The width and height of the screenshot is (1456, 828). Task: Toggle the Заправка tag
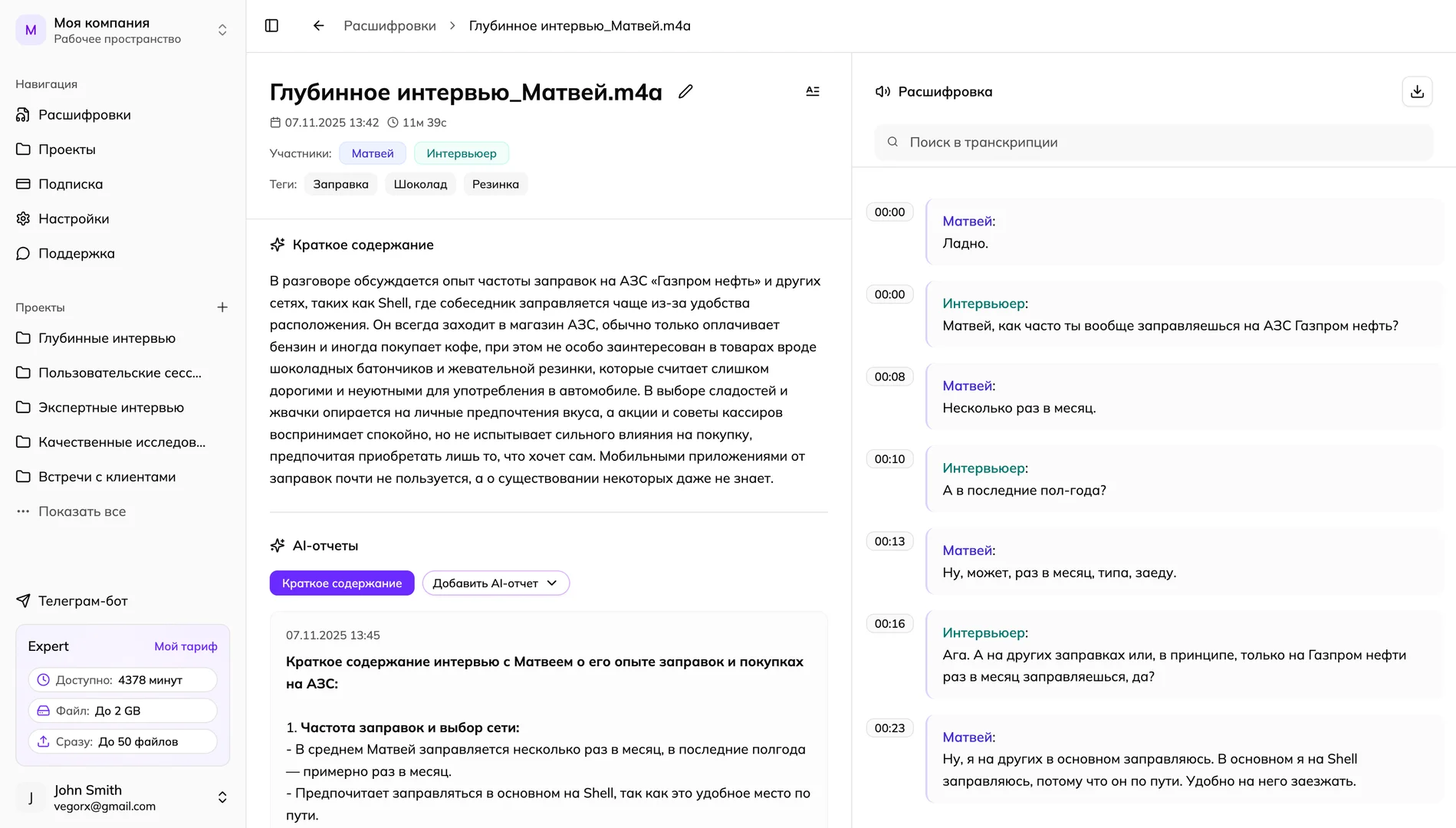coord(340,183)
